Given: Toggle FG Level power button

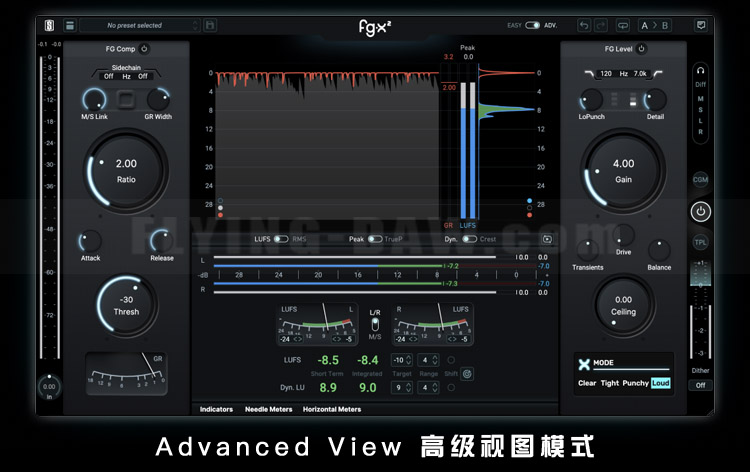Looking at the screenshot, I should coord(641,48).
